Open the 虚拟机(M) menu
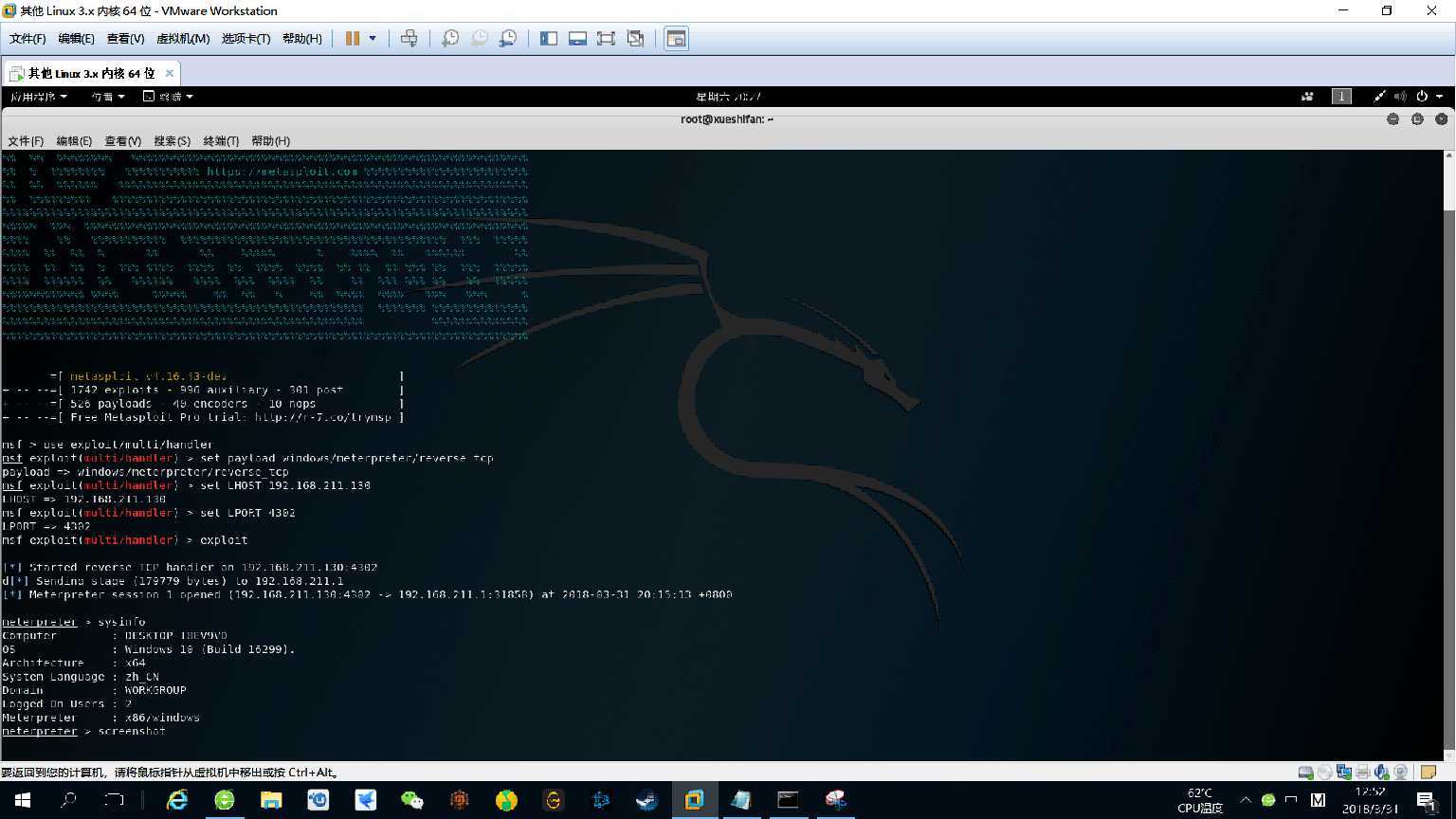This screenshot has height=819, width=1456. [183, 39]
